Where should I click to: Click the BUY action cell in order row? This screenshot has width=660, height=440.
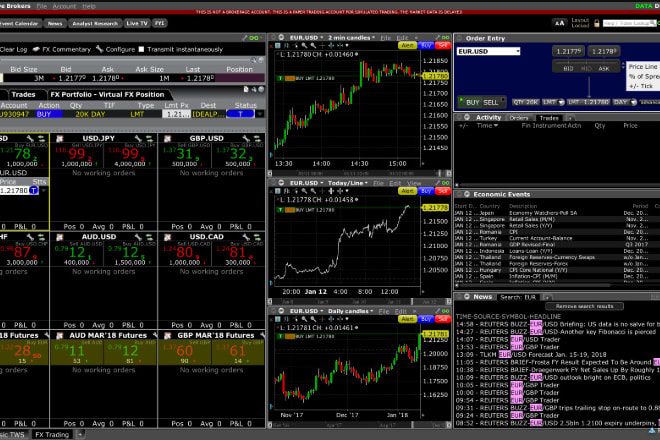(49, 114)
